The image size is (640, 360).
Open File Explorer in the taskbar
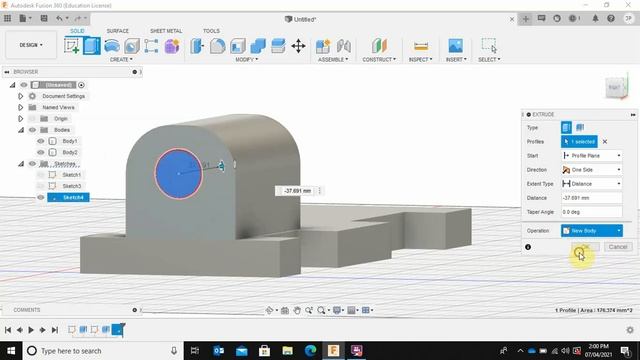point(287,351)
